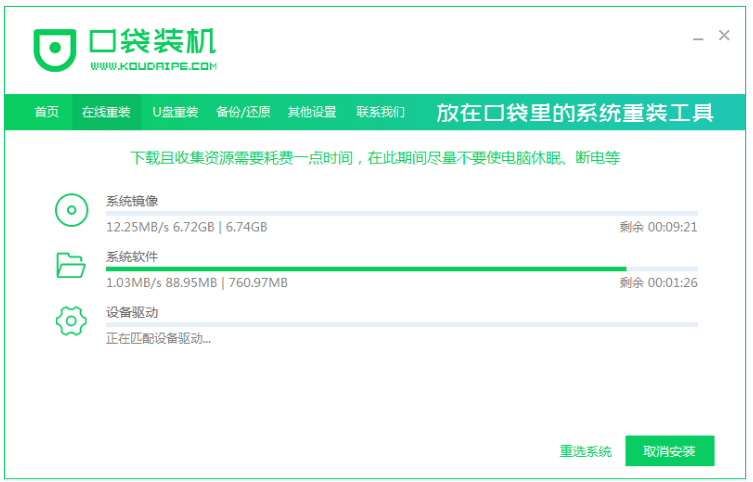
Task: Click the 正在匹配设备驱动 status text
Action: click(159, 339)
